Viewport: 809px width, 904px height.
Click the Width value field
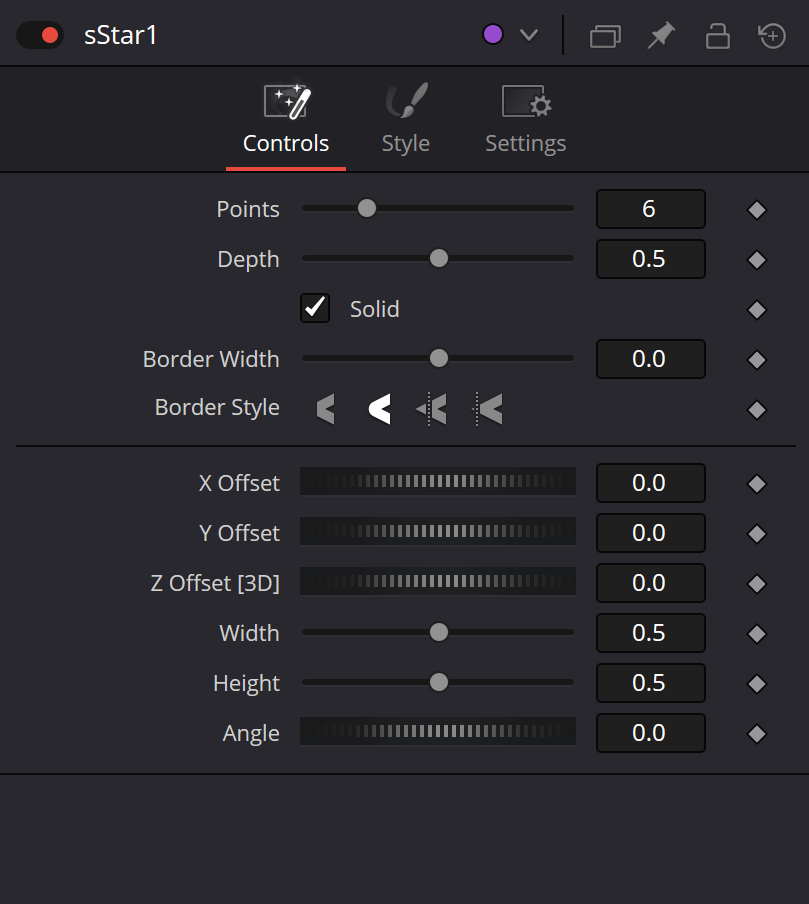(x=650, y=633)
